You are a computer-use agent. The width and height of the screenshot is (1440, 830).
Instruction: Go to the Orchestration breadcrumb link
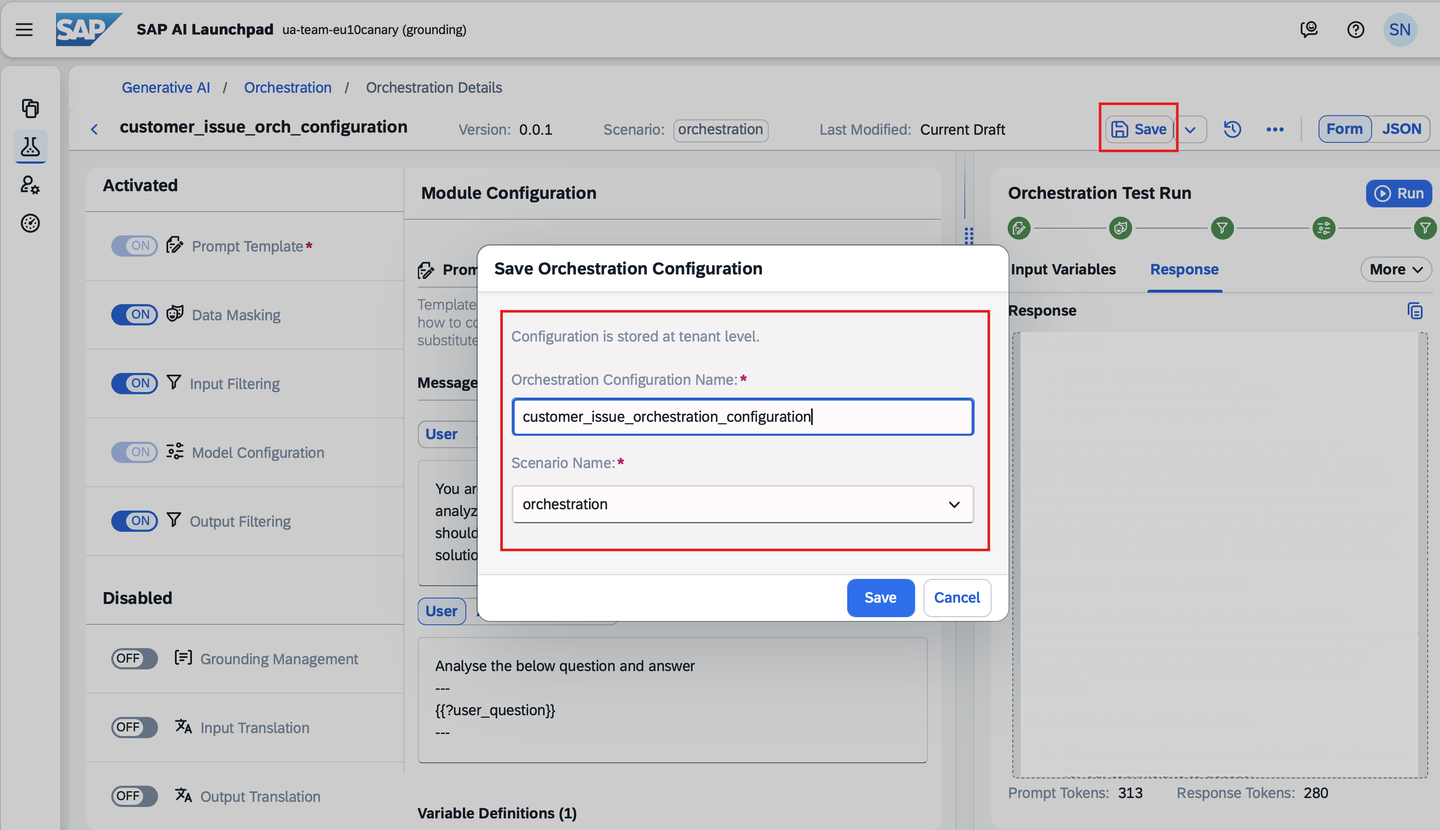click(x=288, y=87)
